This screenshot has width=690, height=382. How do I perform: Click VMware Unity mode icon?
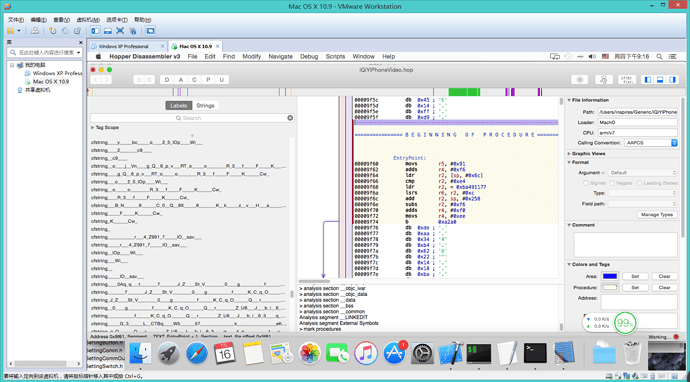click(x=132, y=31)
